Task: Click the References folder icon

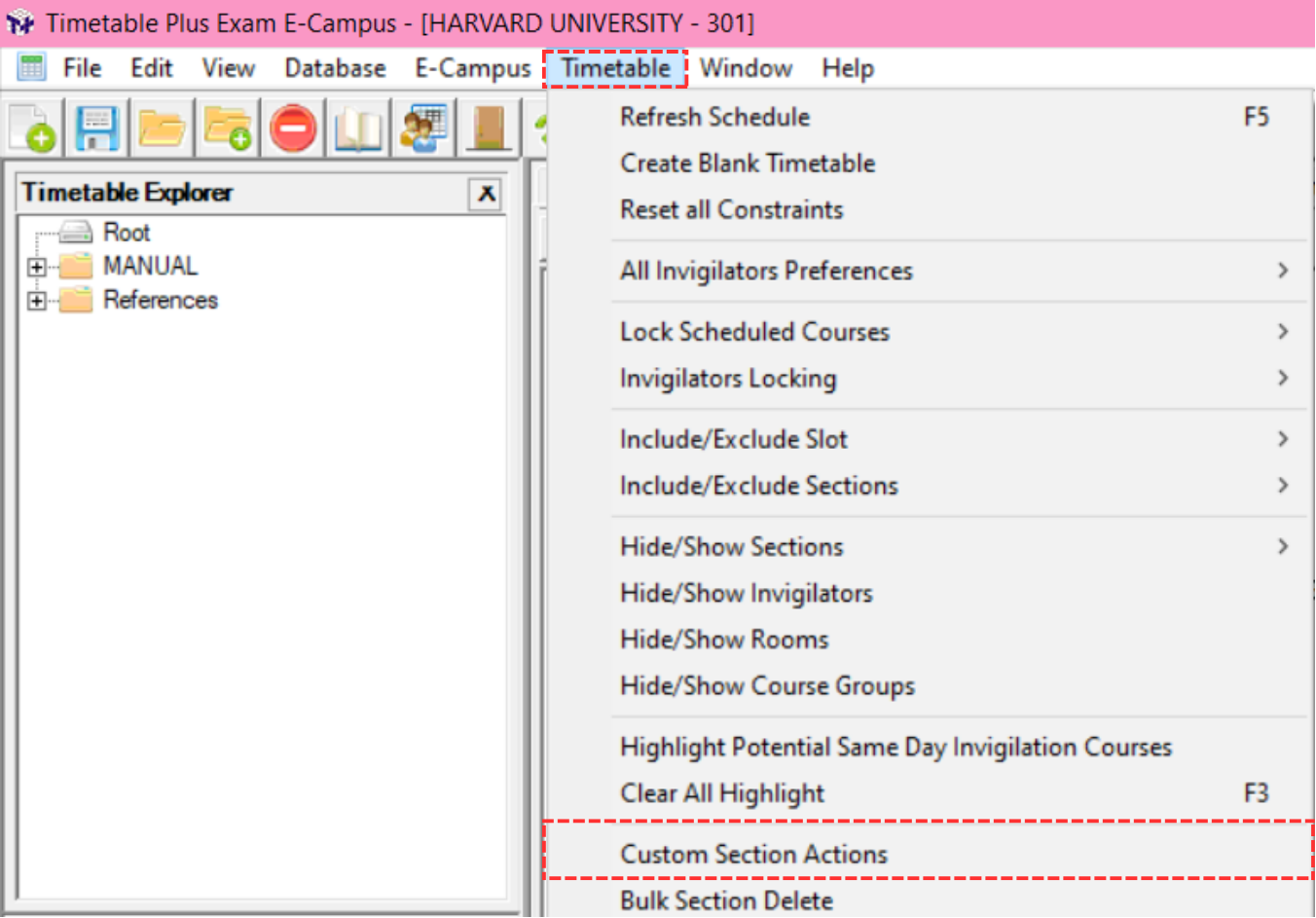Action: coord(75,300)
